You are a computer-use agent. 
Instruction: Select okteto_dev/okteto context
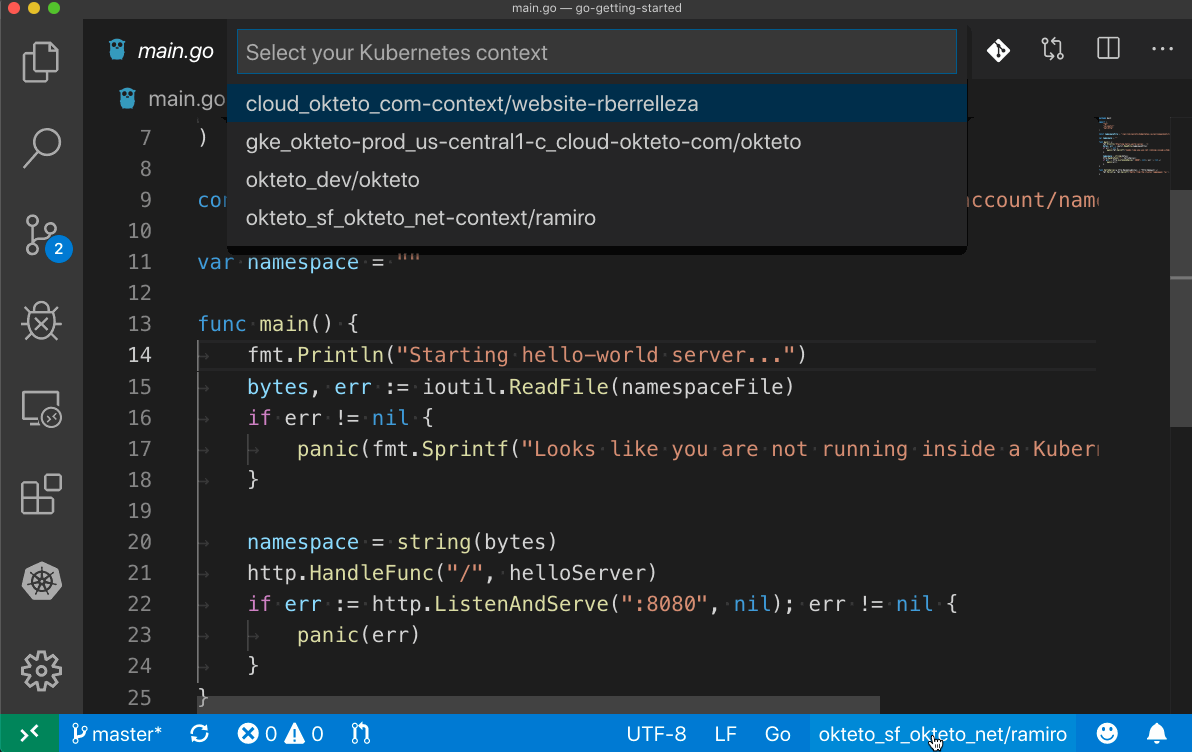click(597, 179)
